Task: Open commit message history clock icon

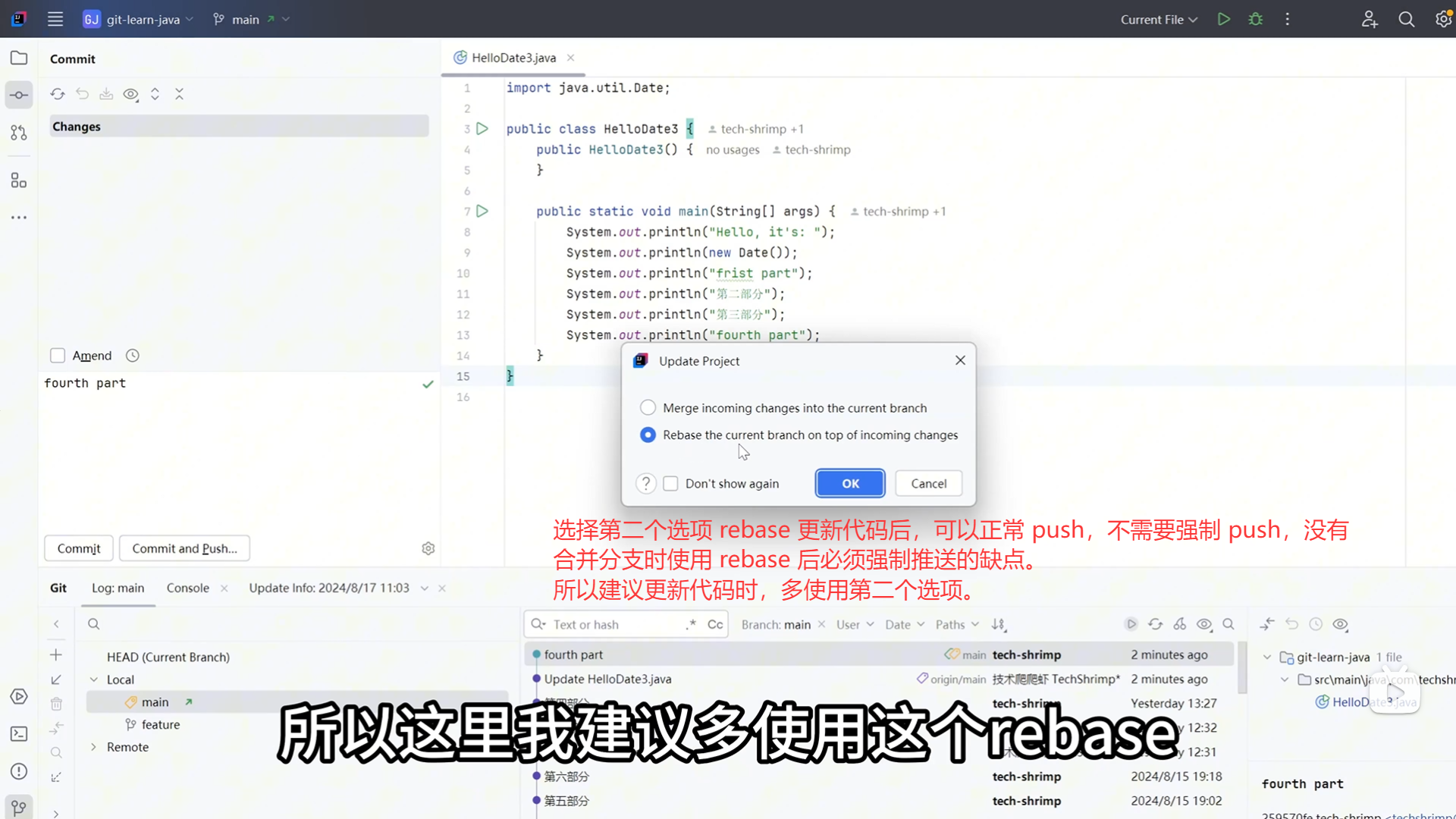Action: click(x=133, y=356)
